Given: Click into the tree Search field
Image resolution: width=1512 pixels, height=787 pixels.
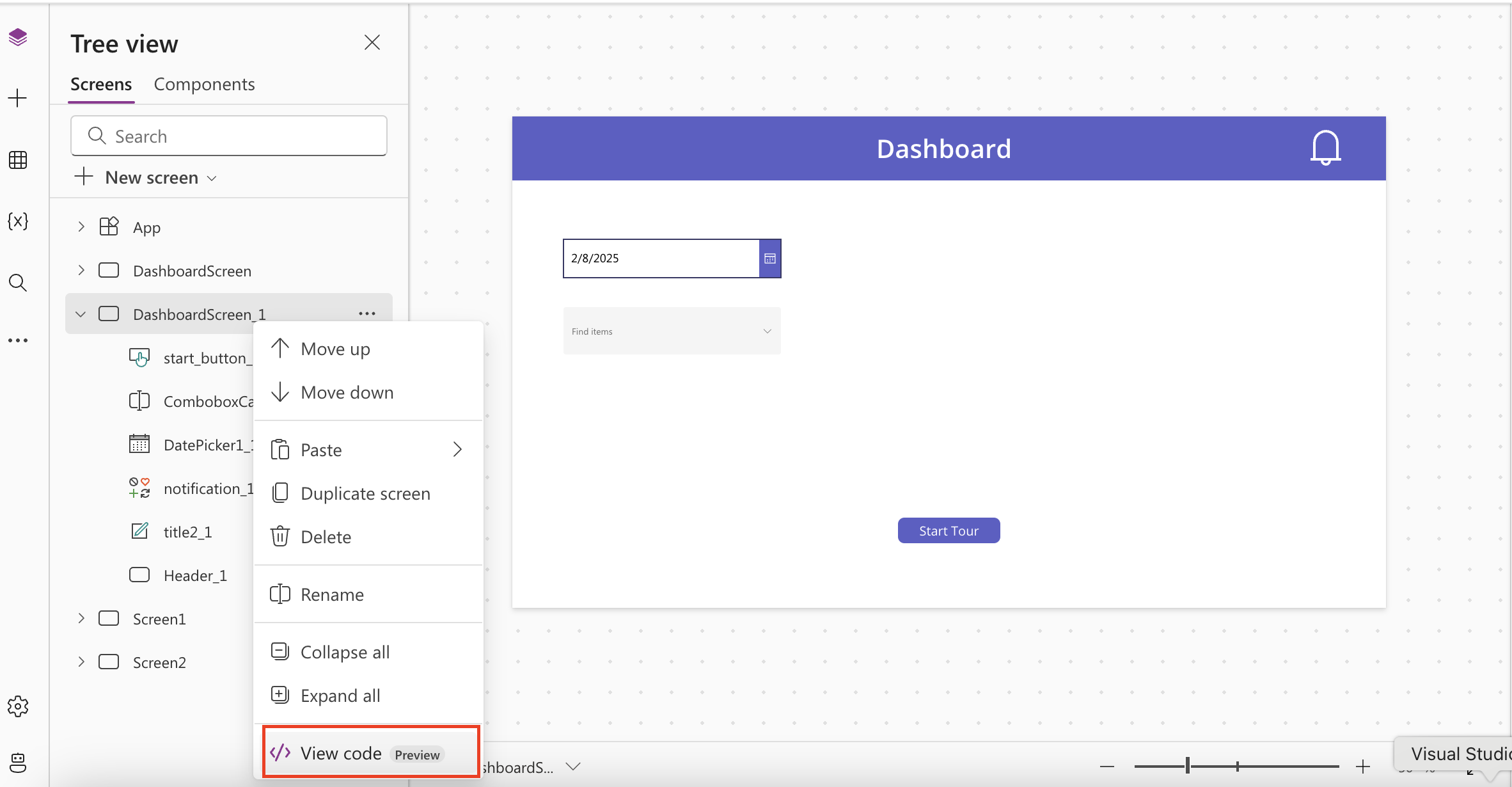Looking at the screenshot, I should click(x=229, y=136).
